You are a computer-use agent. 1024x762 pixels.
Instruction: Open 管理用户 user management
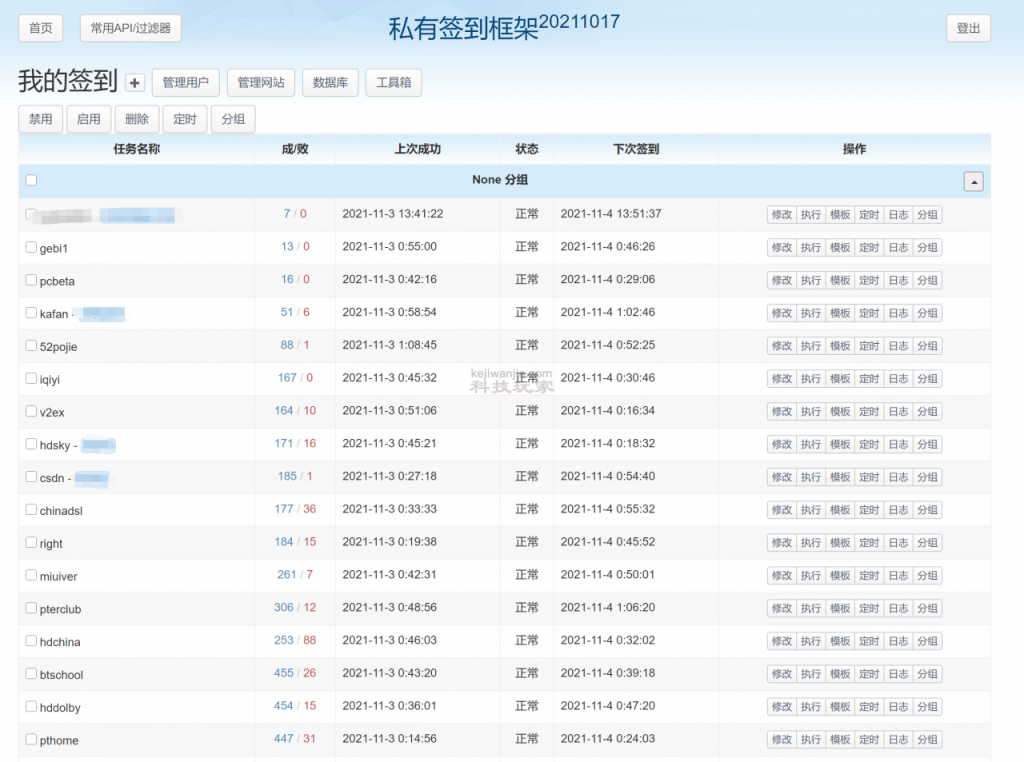tap(184, 82)
